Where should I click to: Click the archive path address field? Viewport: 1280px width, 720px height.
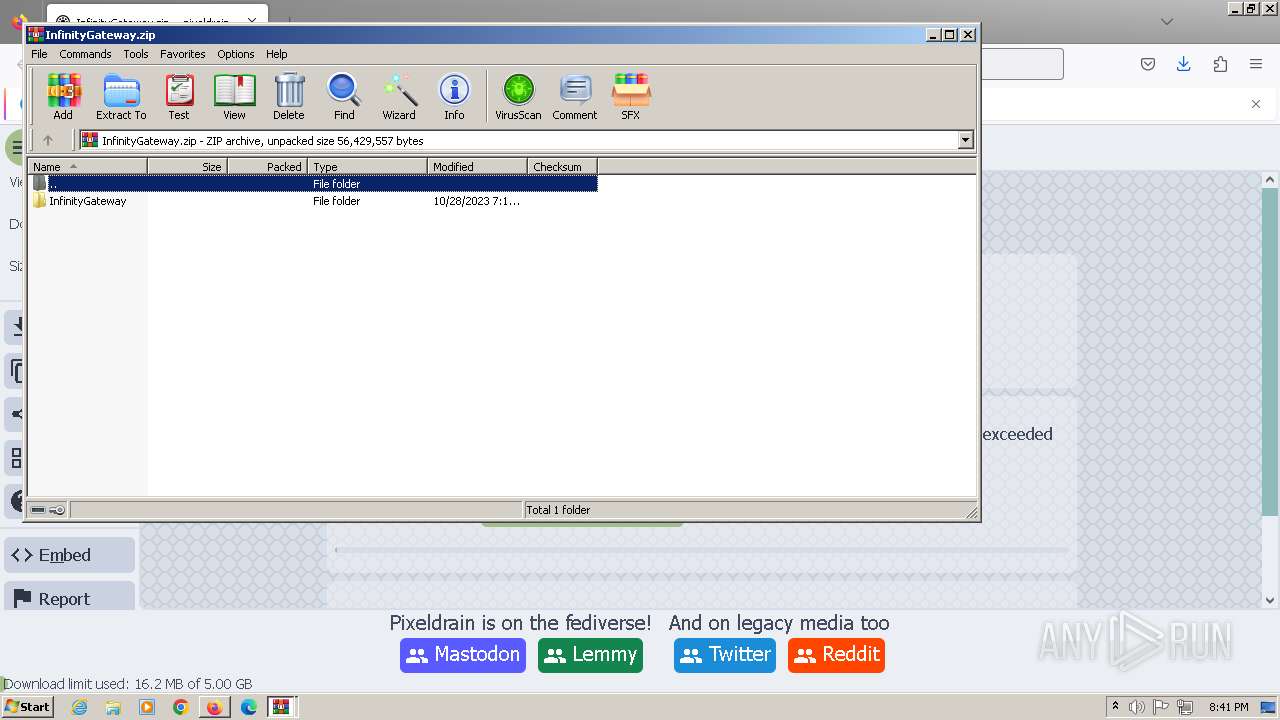tap(519, 141)
